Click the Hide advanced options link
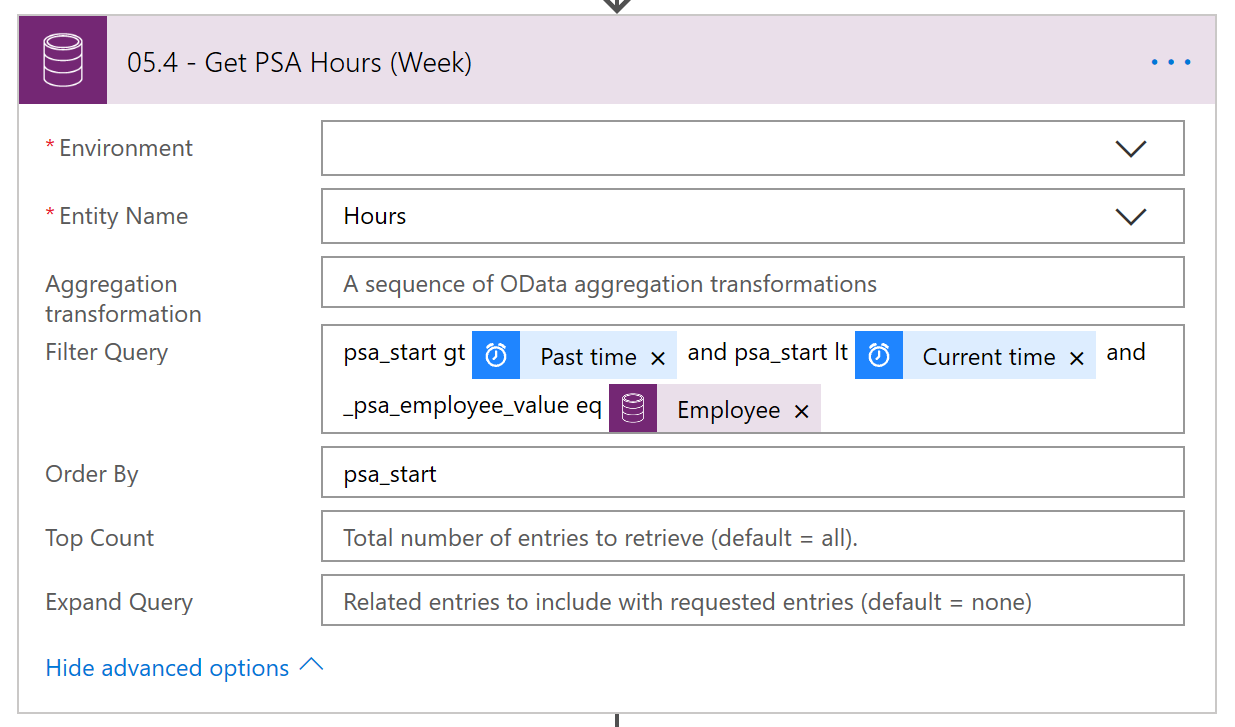 click(167, 668)
